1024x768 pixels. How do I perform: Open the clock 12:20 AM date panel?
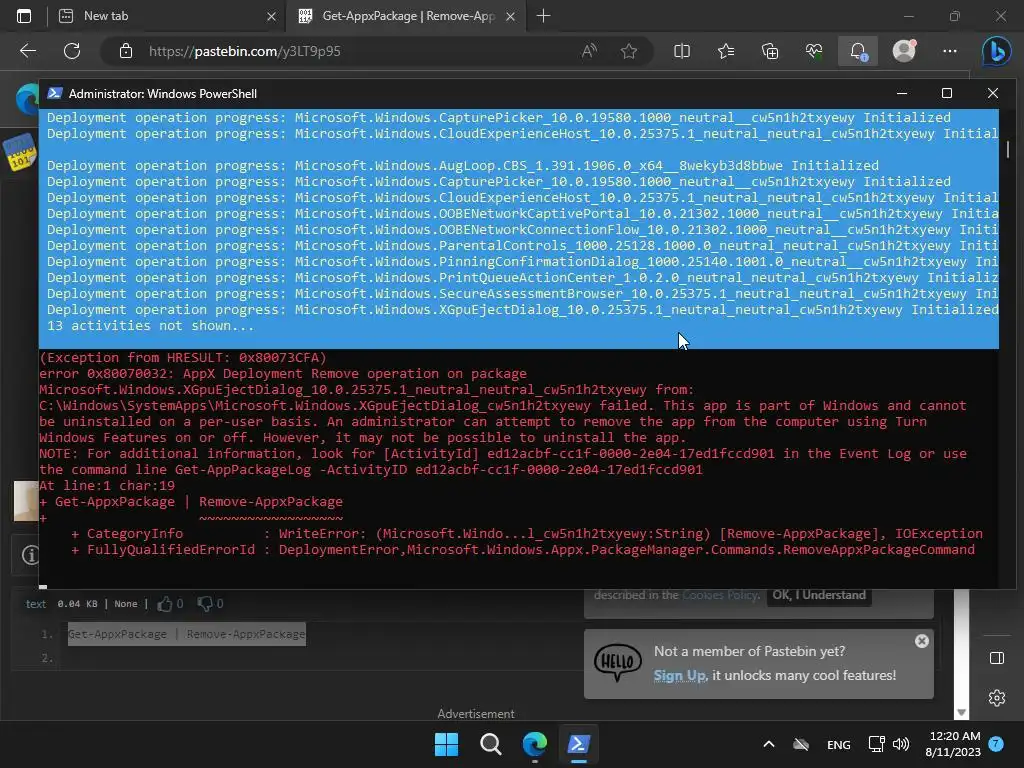953,744
